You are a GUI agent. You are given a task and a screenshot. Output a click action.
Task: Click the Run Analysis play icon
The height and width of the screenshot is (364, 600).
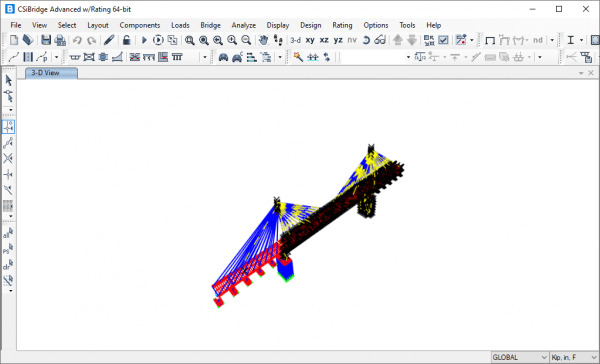[144, 40]
